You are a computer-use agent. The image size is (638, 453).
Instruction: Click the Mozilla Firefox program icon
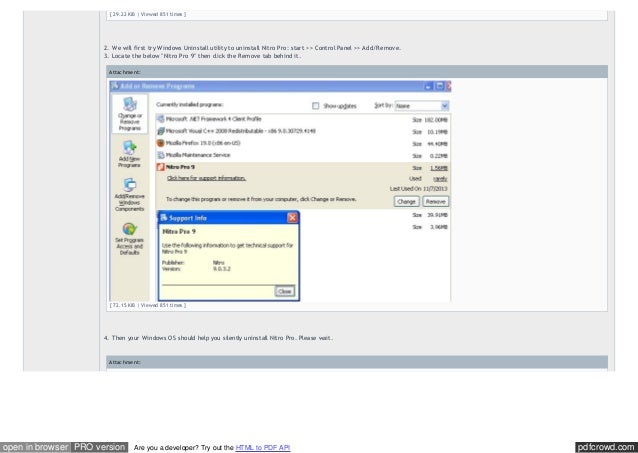pos(161,143)
